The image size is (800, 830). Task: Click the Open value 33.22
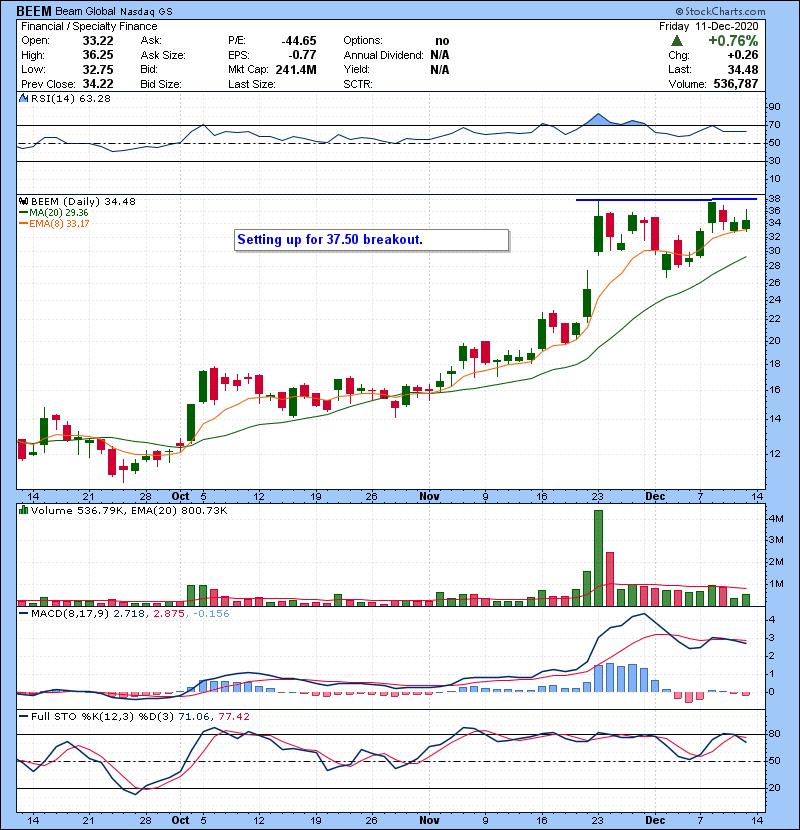coord(98,41)
